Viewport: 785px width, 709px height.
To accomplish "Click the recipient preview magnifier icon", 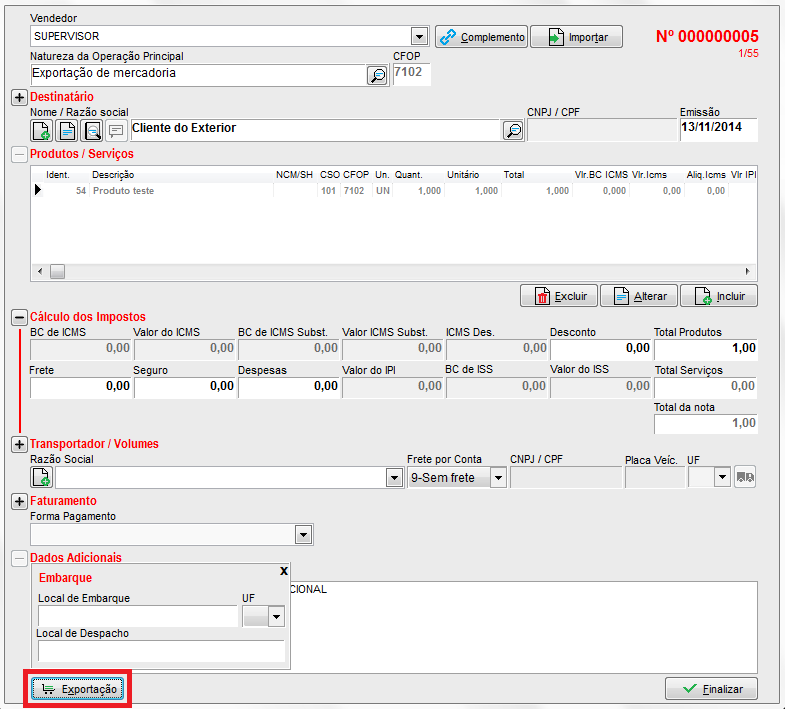I will [x=92, y=130].
